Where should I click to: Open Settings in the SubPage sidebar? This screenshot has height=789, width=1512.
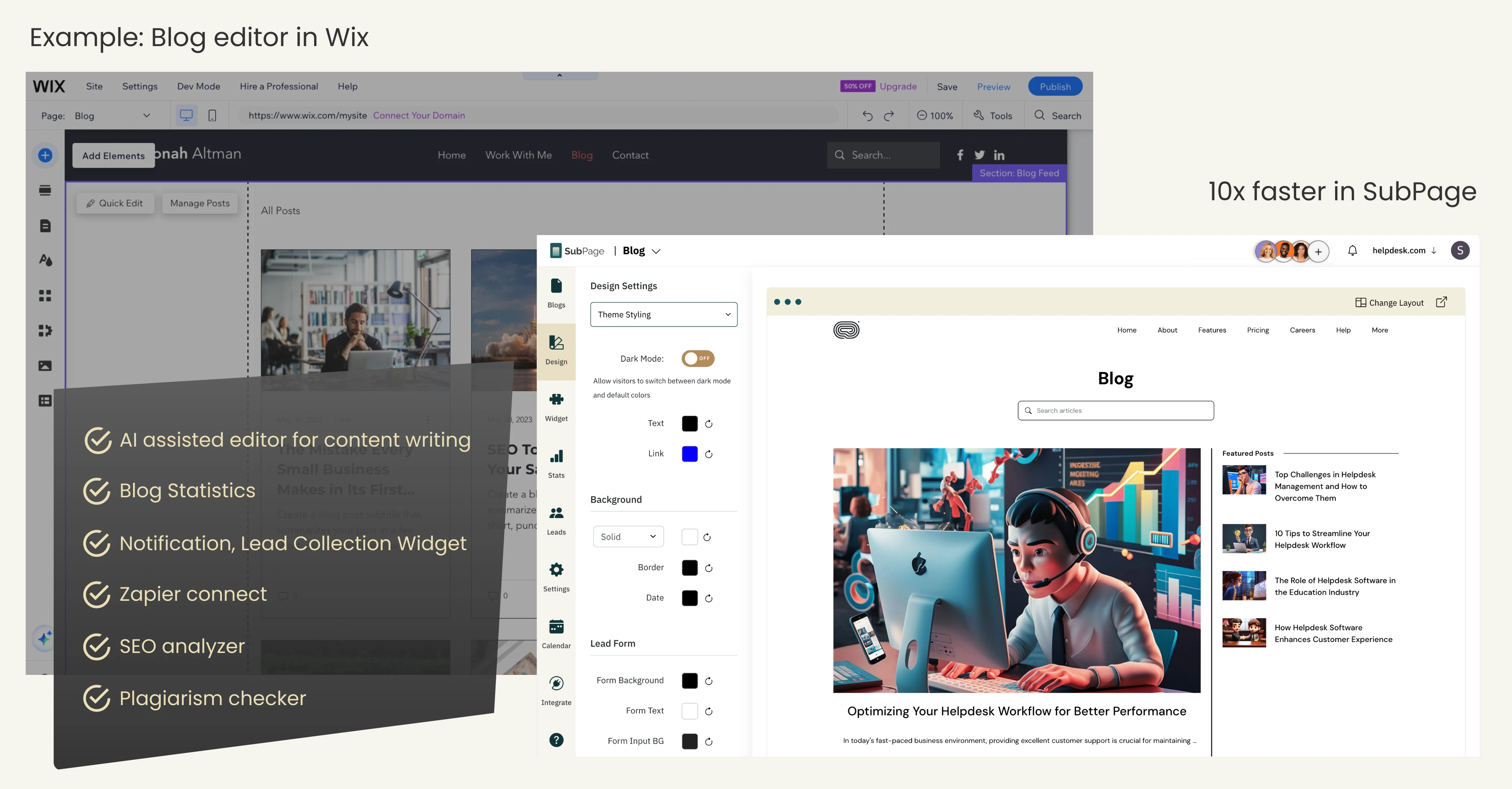click(x=556, y=578)
